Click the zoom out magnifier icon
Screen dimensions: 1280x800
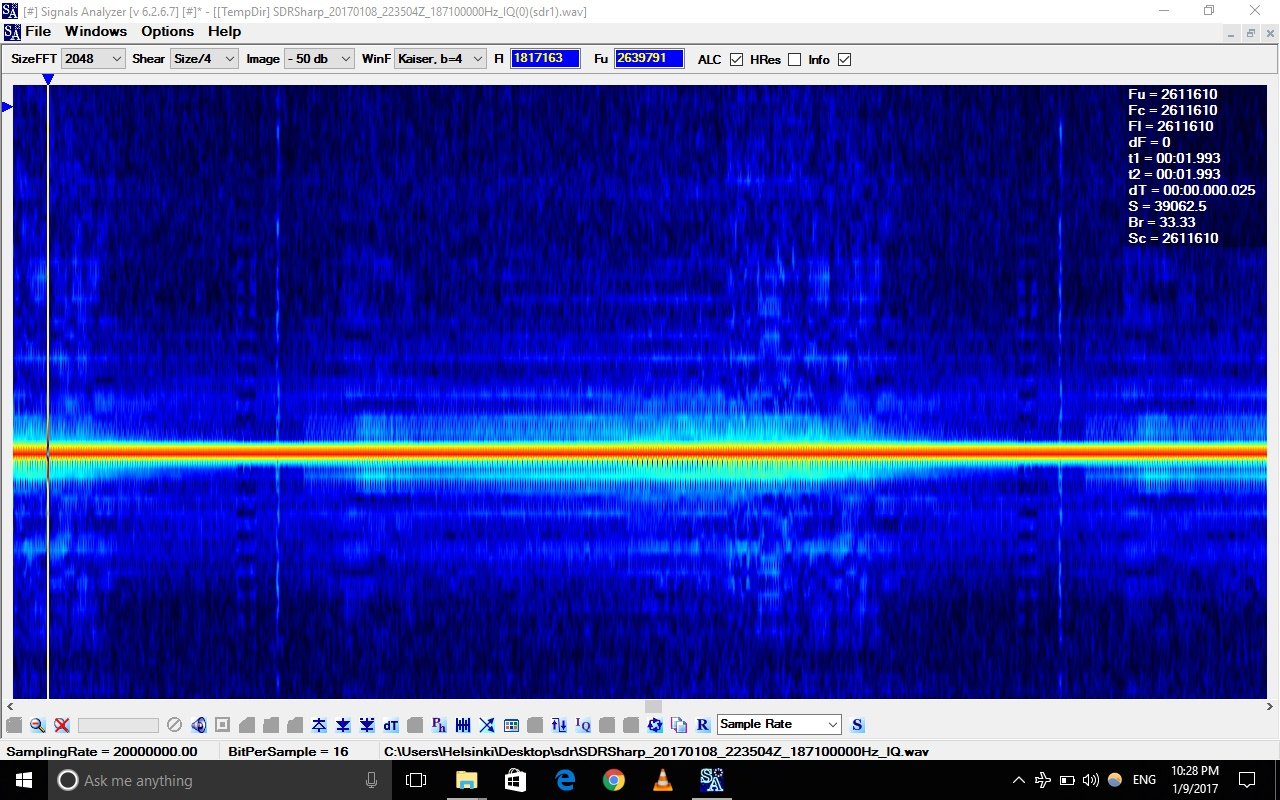[x=37, y=725]
